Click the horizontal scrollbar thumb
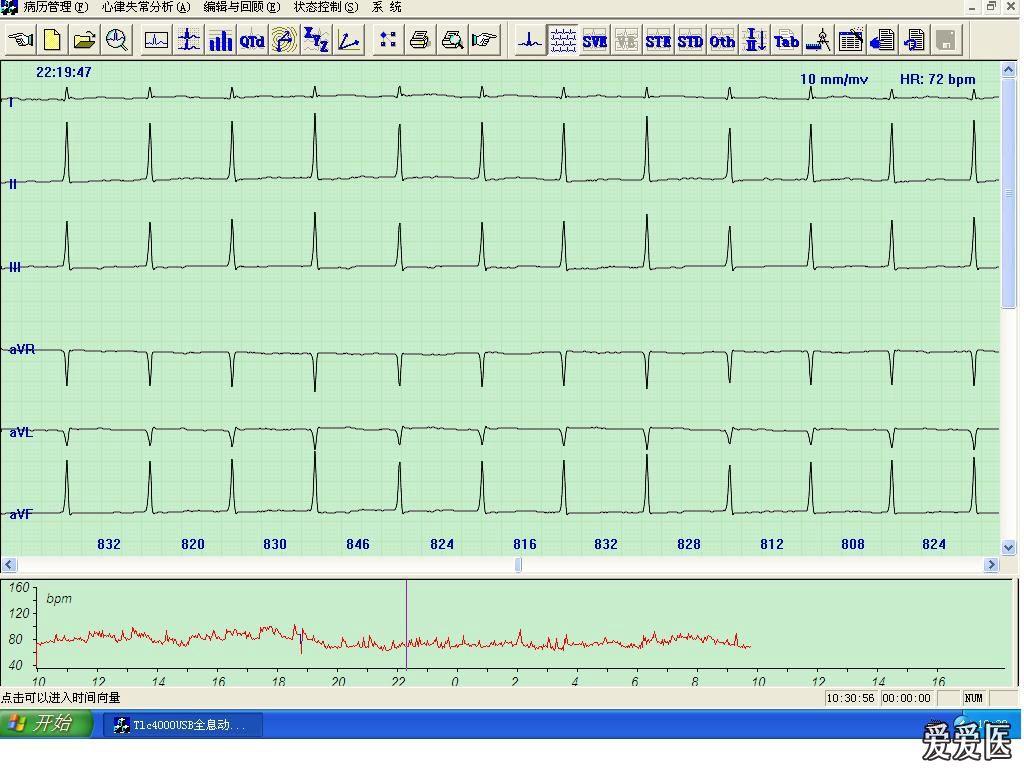Image resolution: width=1024 pixels, height=768 pixels. click(x=518, y=565)
